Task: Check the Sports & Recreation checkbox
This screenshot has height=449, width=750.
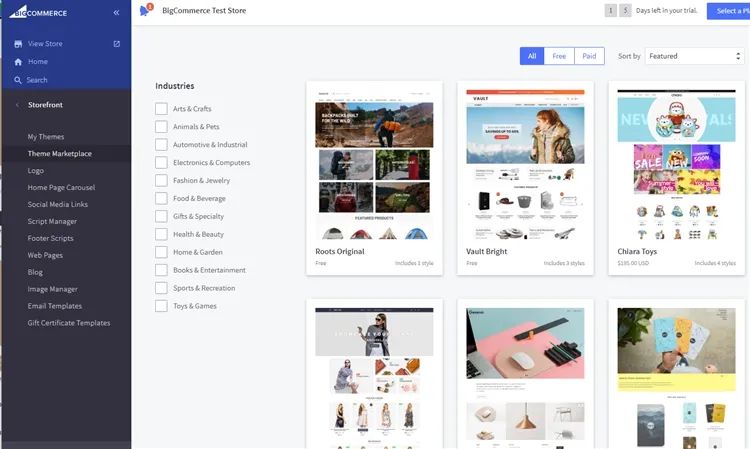Action: click(x=161, y=288)
